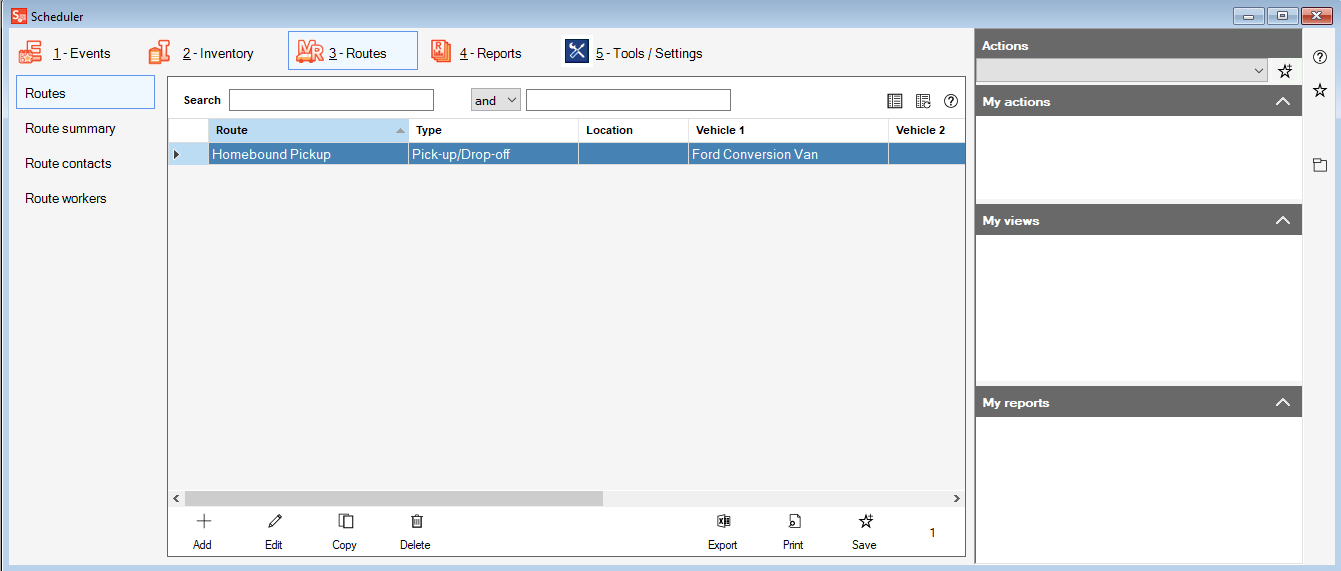Viewport: 1341px width, 571px height.
Task: Open Route workers in the sidebar
Action: 66,198
